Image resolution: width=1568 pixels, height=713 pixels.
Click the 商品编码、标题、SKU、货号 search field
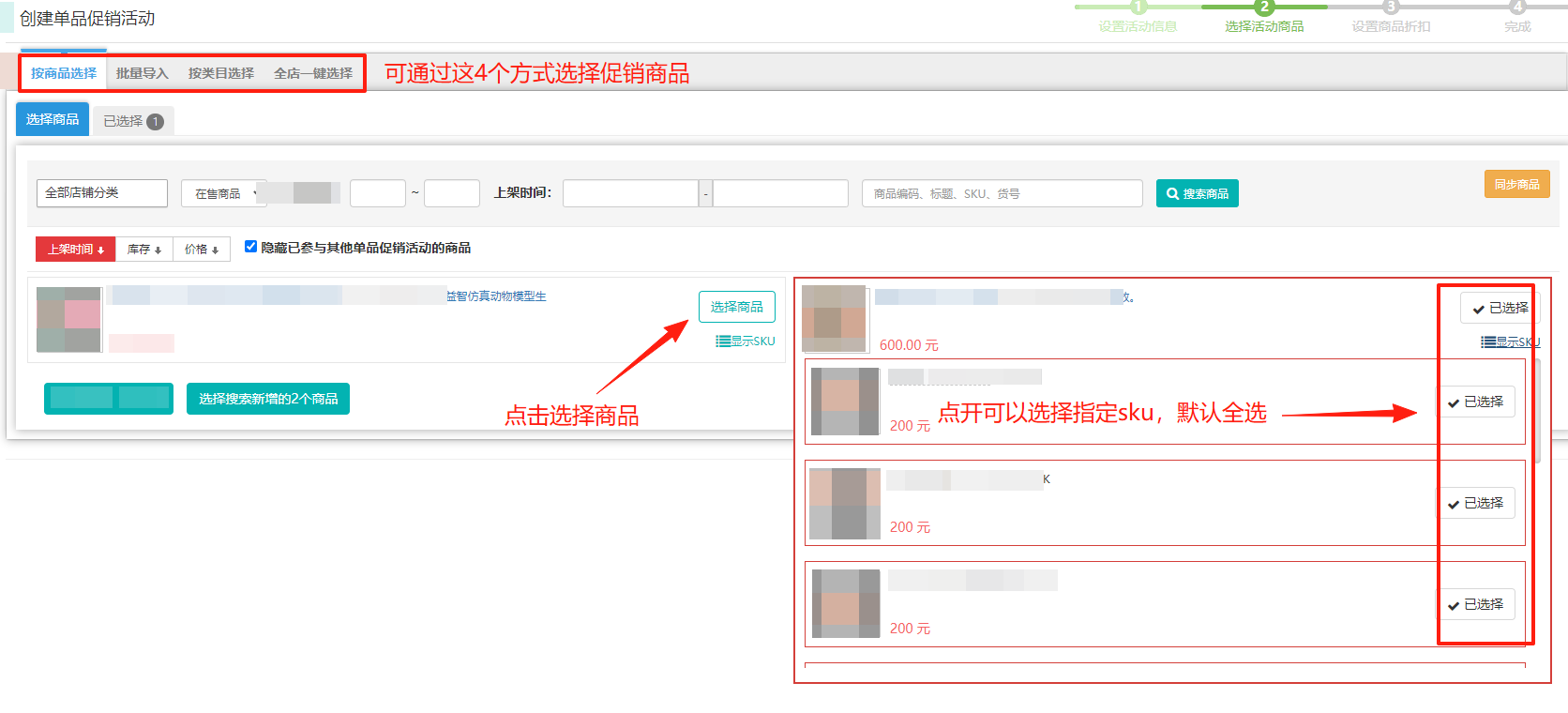pyautogui.click(x=1001, y=193)
